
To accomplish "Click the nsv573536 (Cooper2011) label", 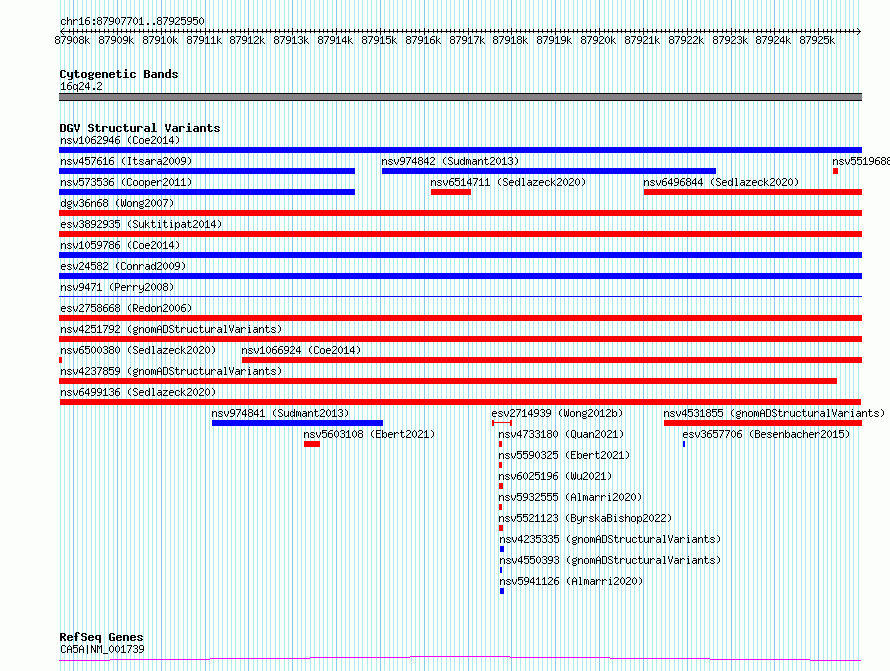I will (x=126, y=182).
